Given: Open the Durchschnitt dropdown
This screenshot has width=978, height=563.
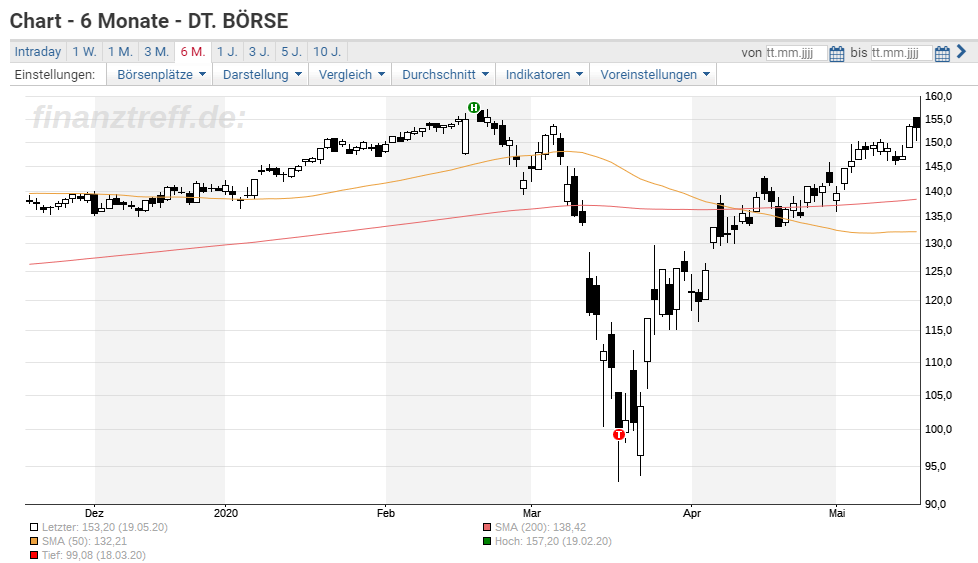Looking at the screenshot, I should tap(444, 75).
